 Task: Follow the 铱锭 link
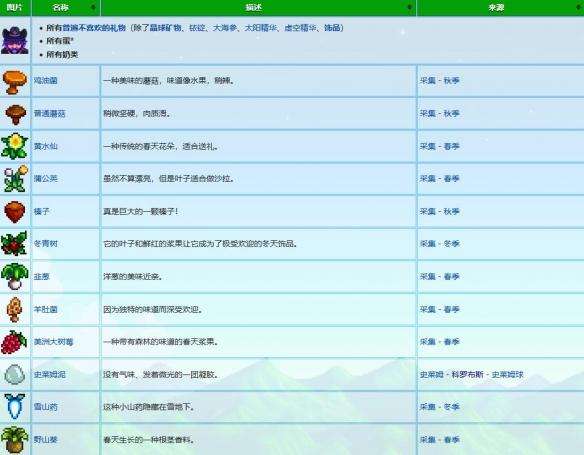[197, 28]
